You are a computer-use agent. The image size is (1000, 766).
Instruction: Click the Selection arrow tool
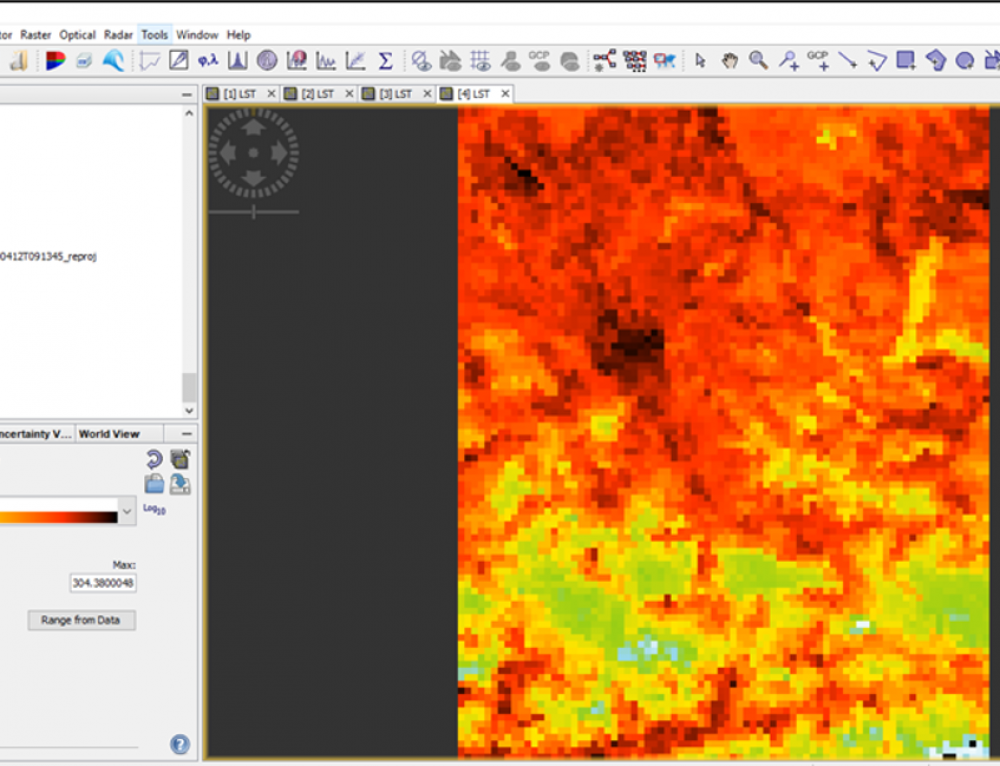point(703,61)
